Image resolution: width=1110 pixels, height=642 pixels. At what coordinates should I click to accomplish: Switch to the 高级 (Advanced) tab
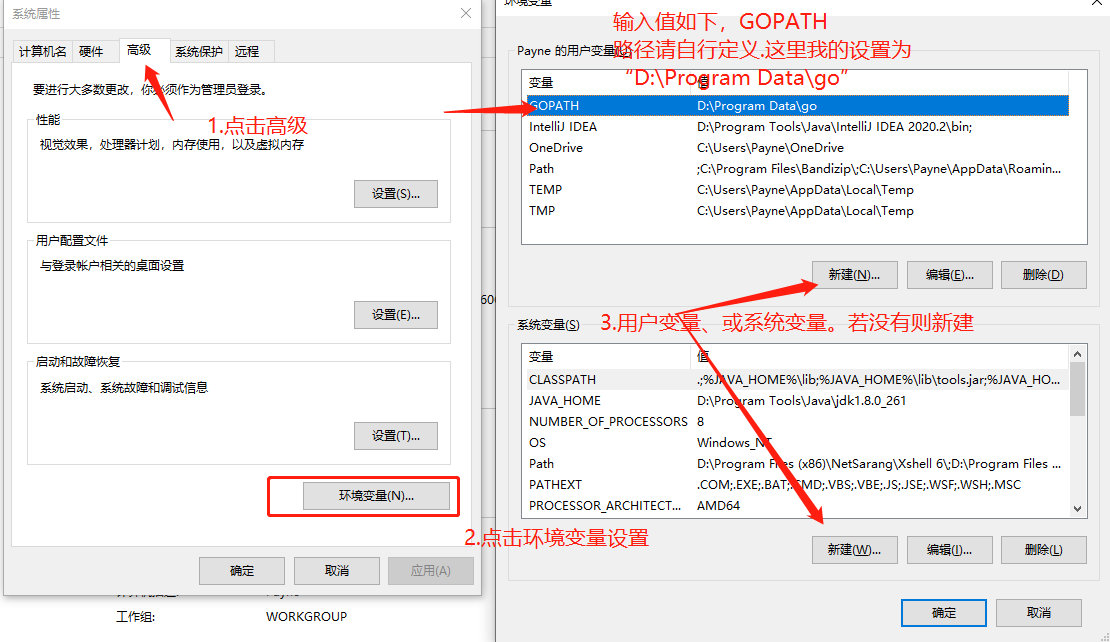[x=138, y=50]
